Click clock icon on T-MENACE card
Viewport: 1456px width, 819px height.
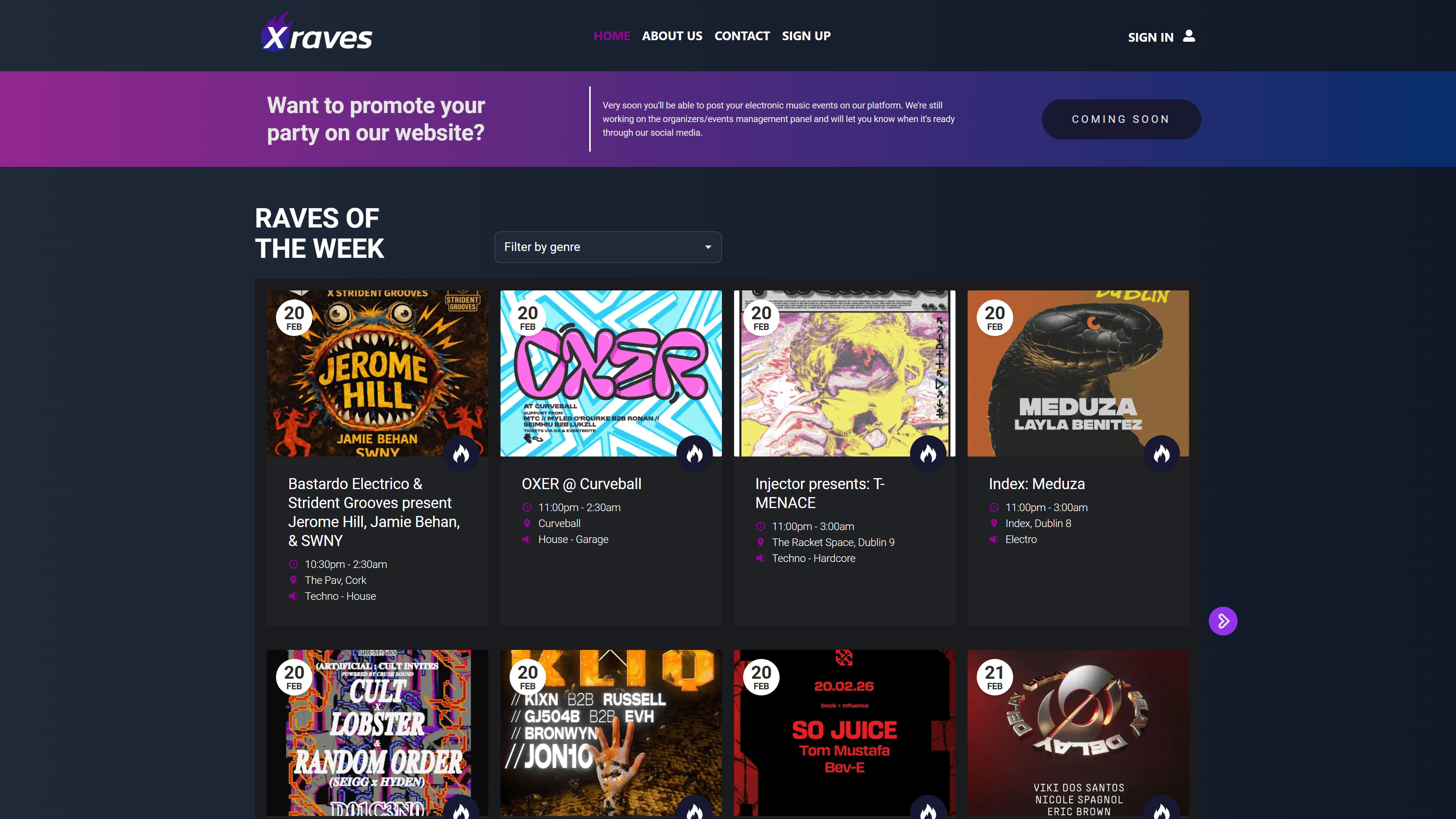760,526
